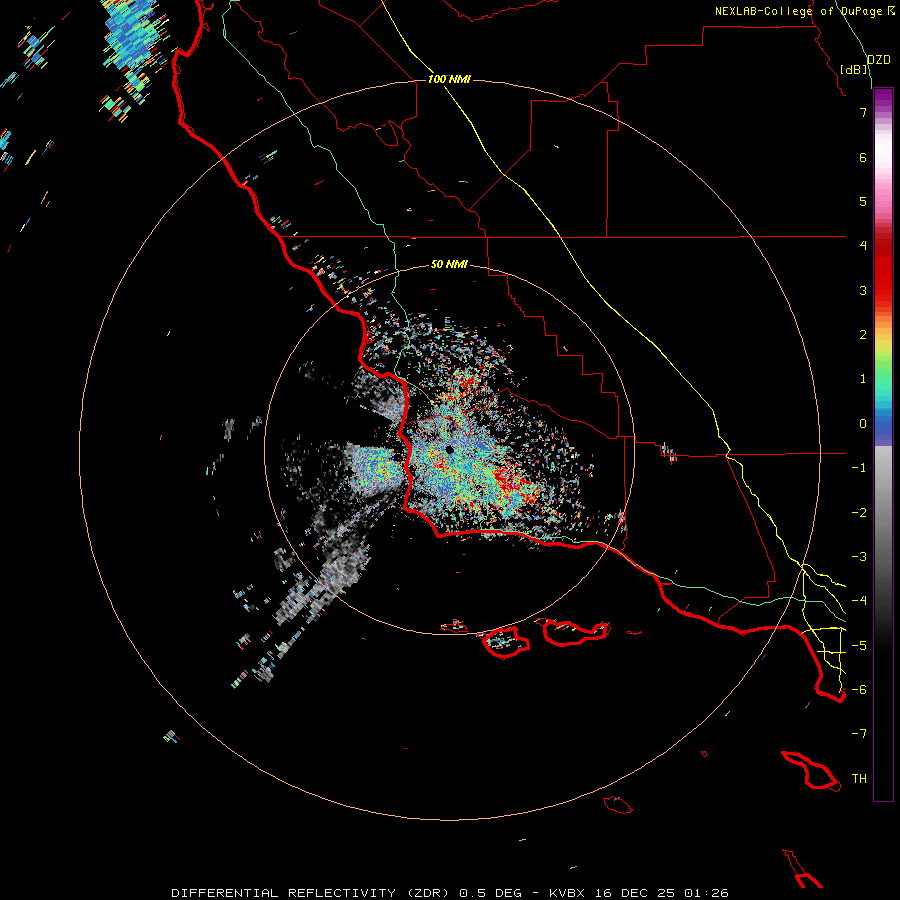Viewport: 900px width, 900px height.
Task: Click the -7 value on color scale
Action: click(859, 734)
